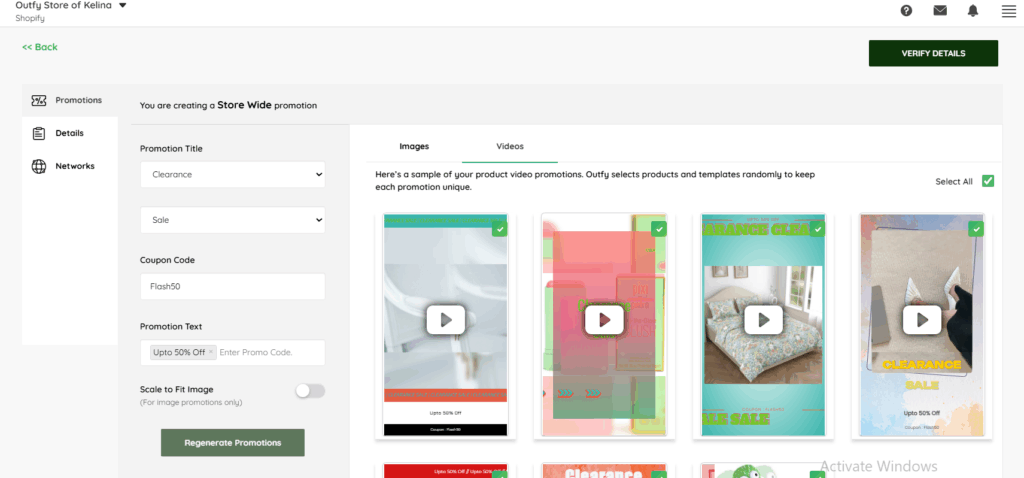Open the messages envelope icon
The height and width of the screenshot is (478, 1024).
click(940, 11)
